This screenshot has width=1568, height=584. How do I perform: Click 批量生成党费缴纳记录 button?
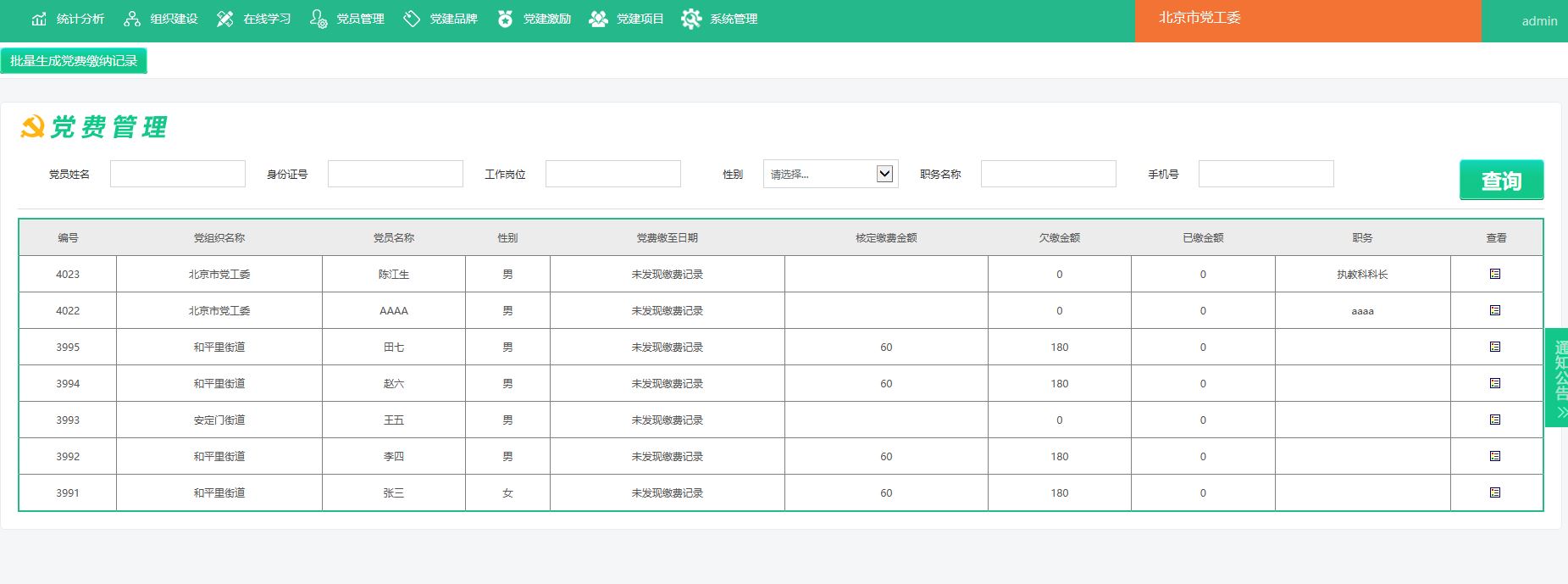pos(74,61)
